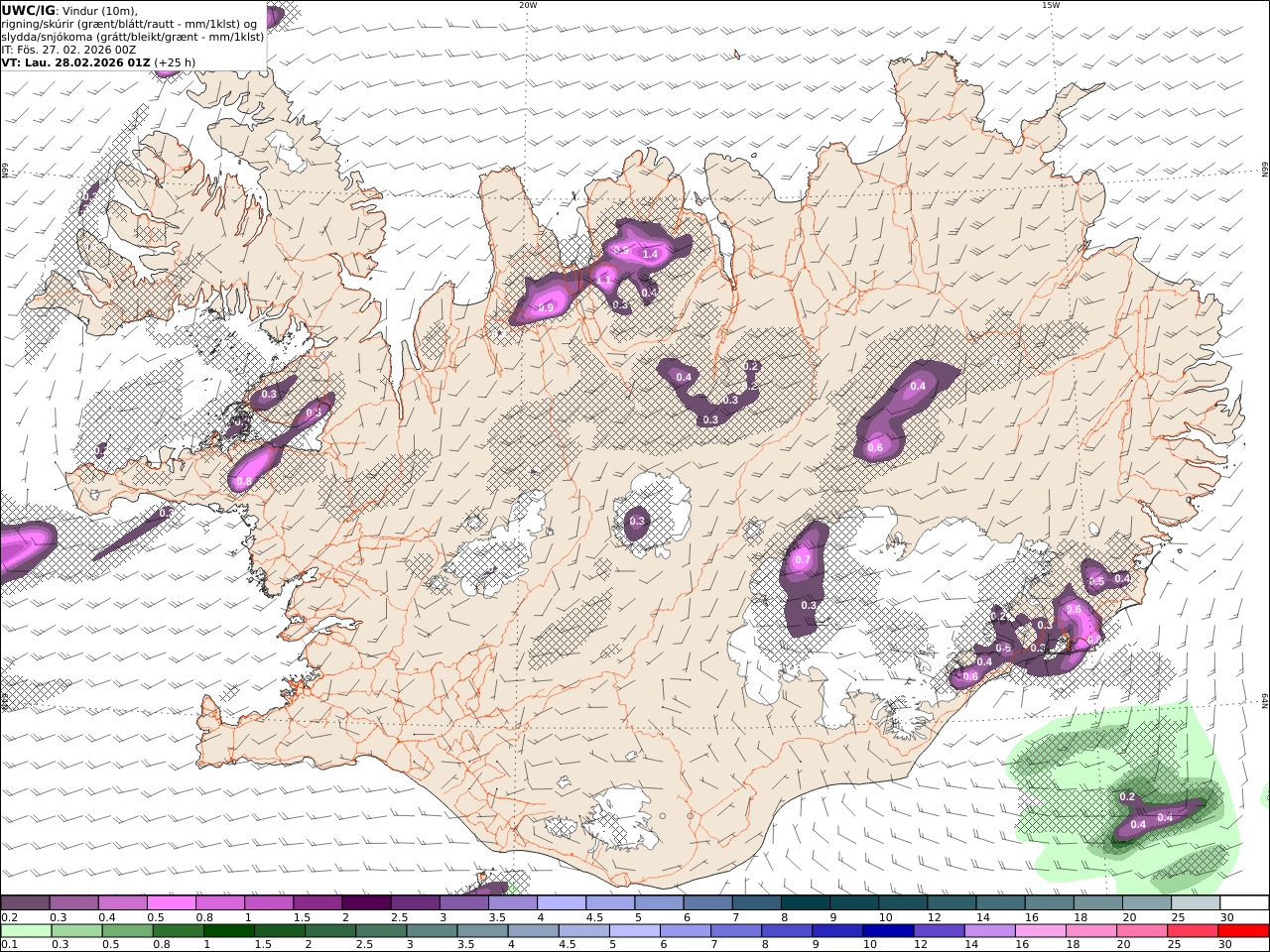Pick the light grey 25 swatch in upper legend

[1196, 903]
